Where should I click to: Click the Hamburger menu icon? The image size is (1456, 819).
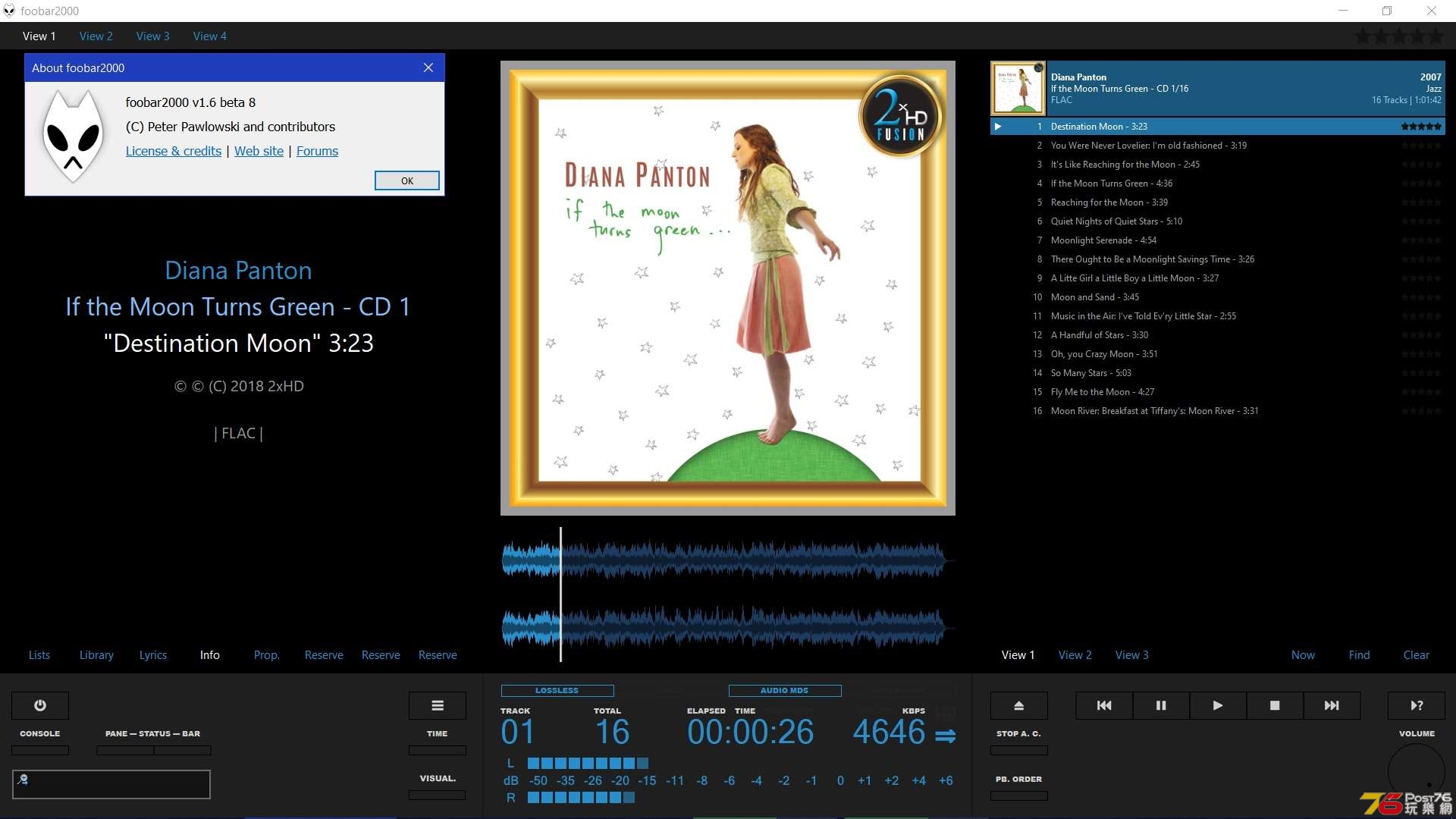coord(437,705)
